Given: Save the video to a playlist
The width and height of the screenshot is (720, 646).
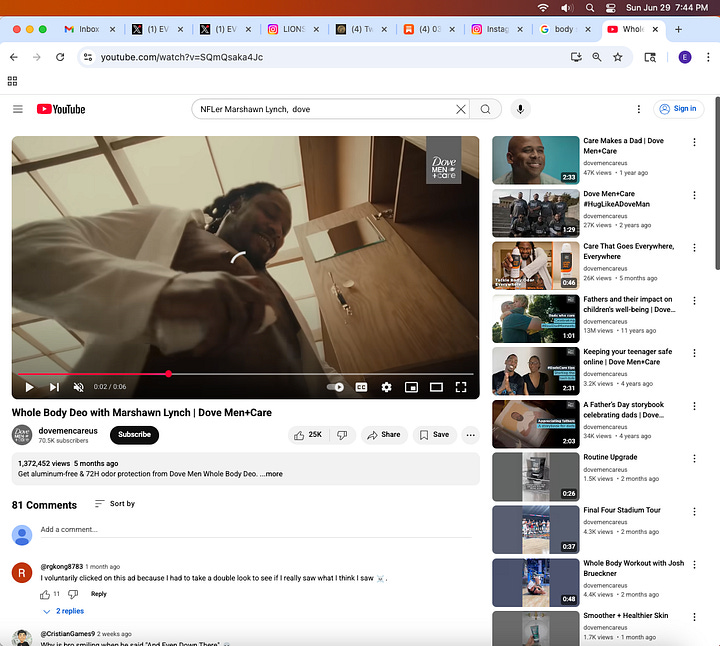Looking at the screenshot, I should click(x=435, y=435).
